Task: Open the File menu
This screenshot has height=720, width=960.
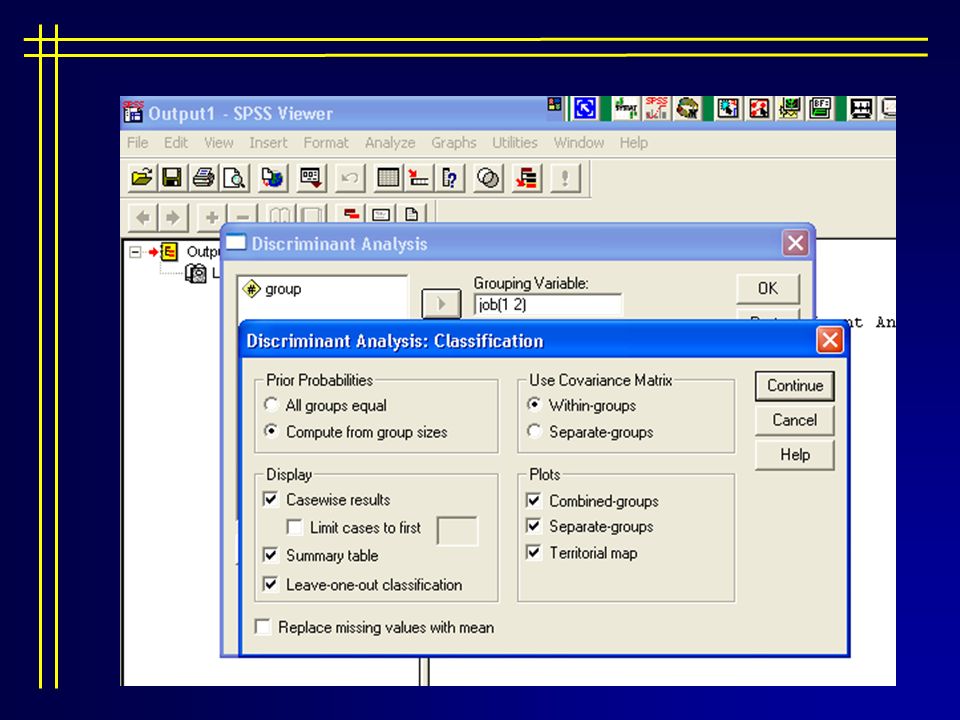Action: tap(138, 143)
